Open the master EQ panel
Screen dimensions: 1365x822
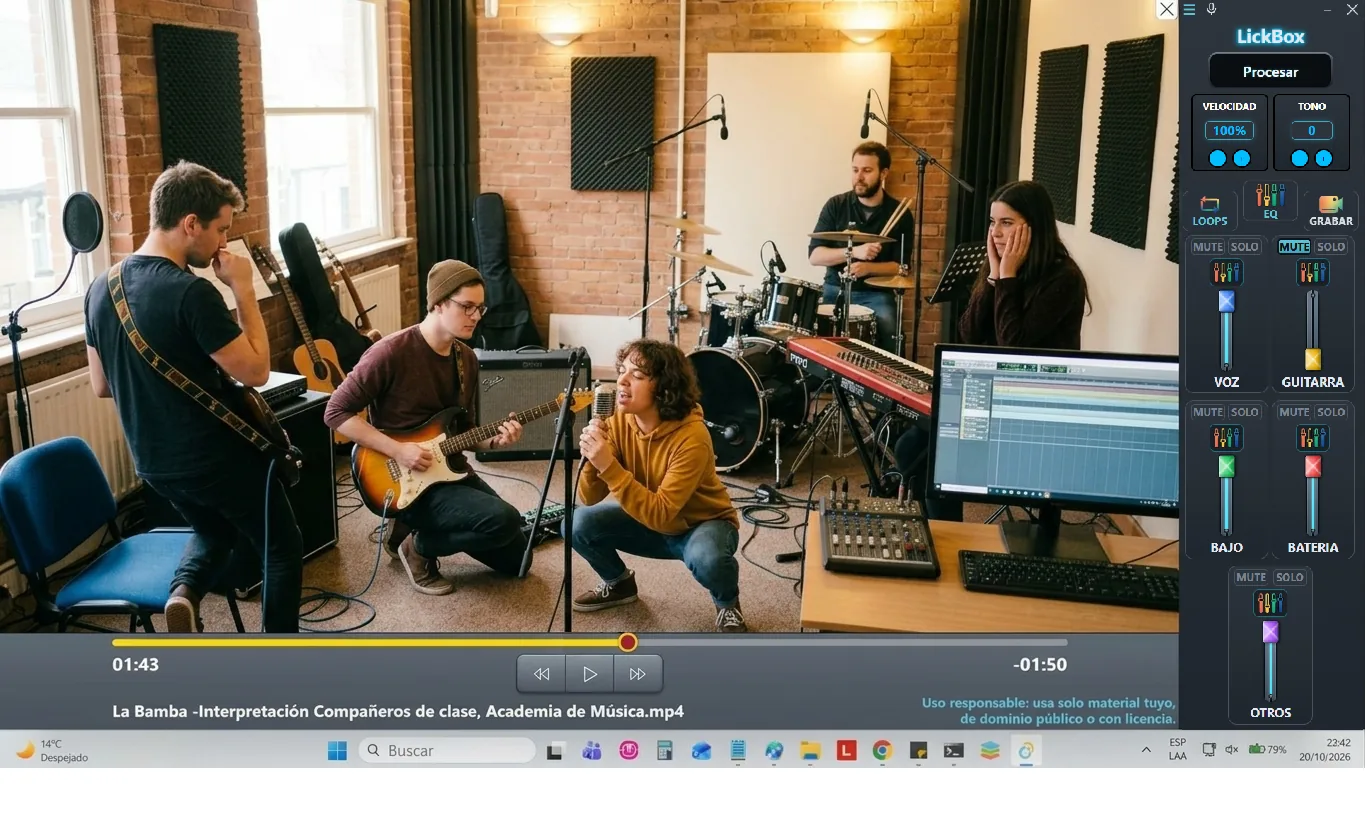(1270, 201)
